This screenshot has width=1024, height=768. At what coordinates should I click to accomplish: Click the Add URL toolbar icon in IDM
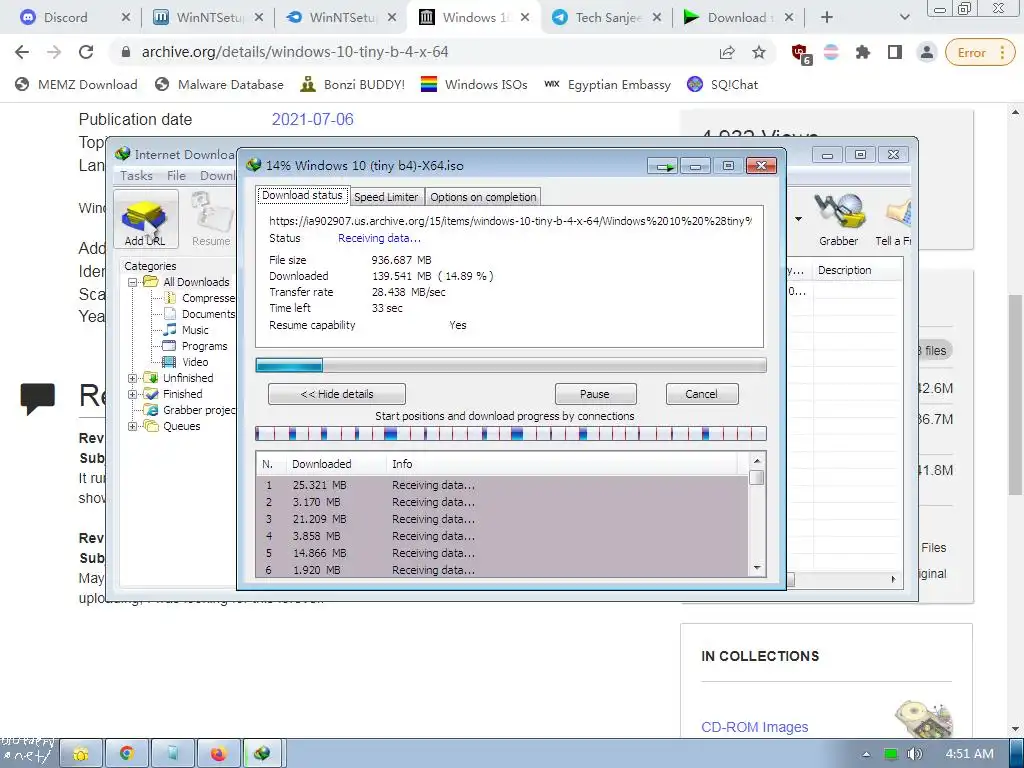coord(145,219)
